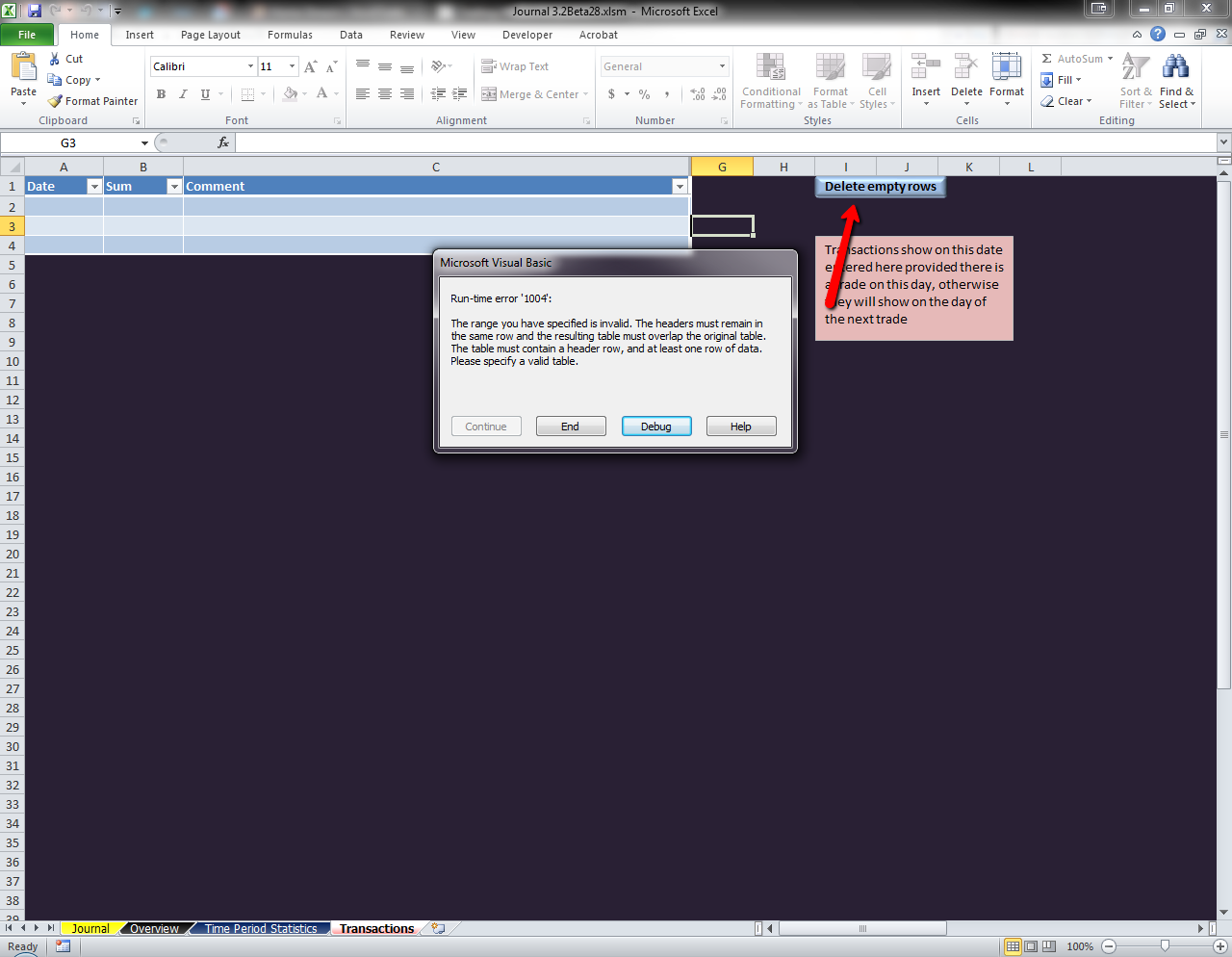Click the formula bar input field

coord(726,142)
